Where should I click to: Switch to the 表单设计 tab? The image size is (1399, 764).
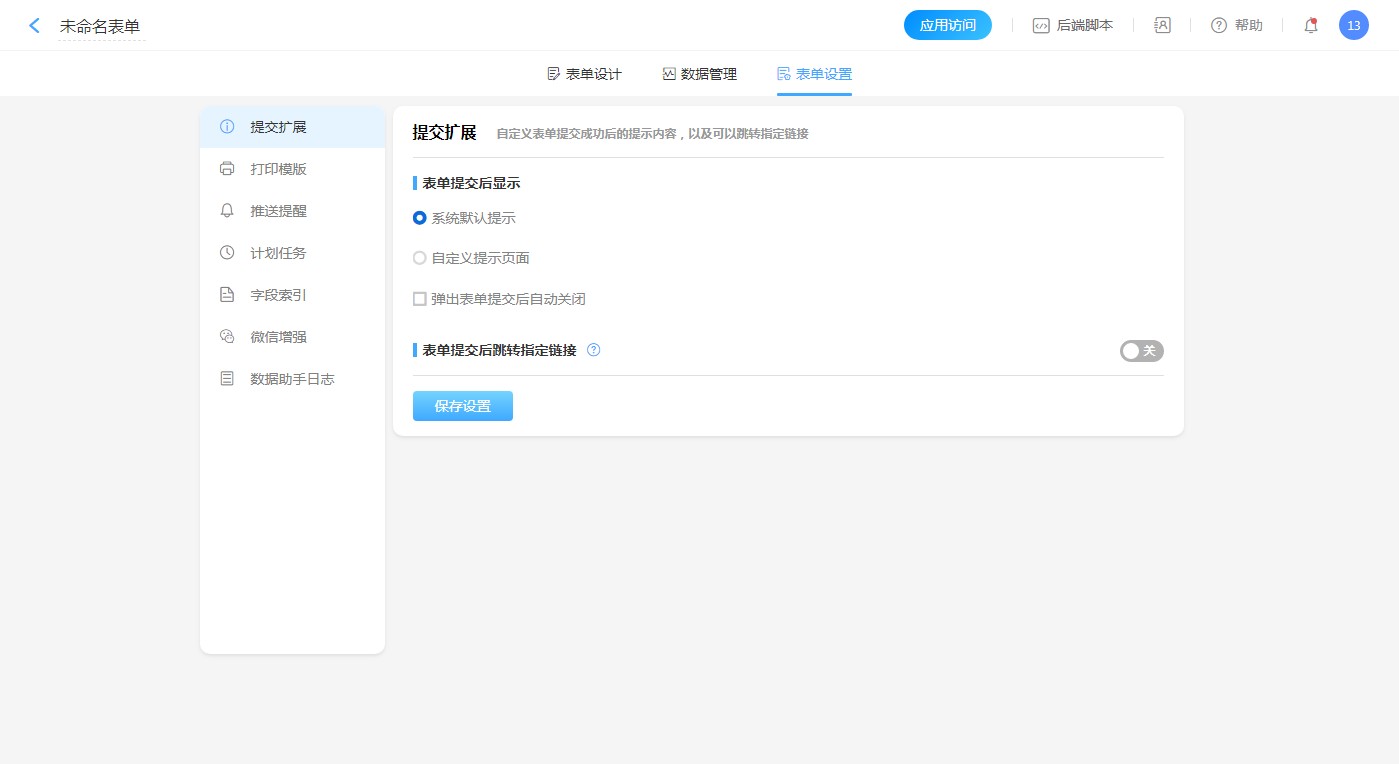585,74
